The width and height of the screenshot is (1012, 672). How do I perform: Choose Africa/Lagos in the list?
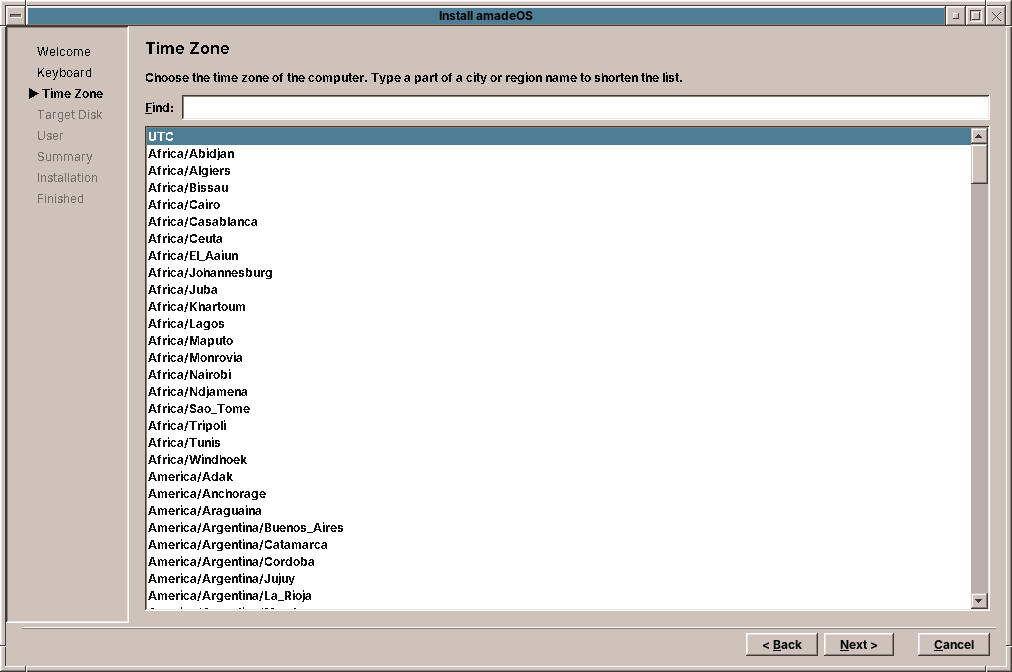click(x=558, y=323)
